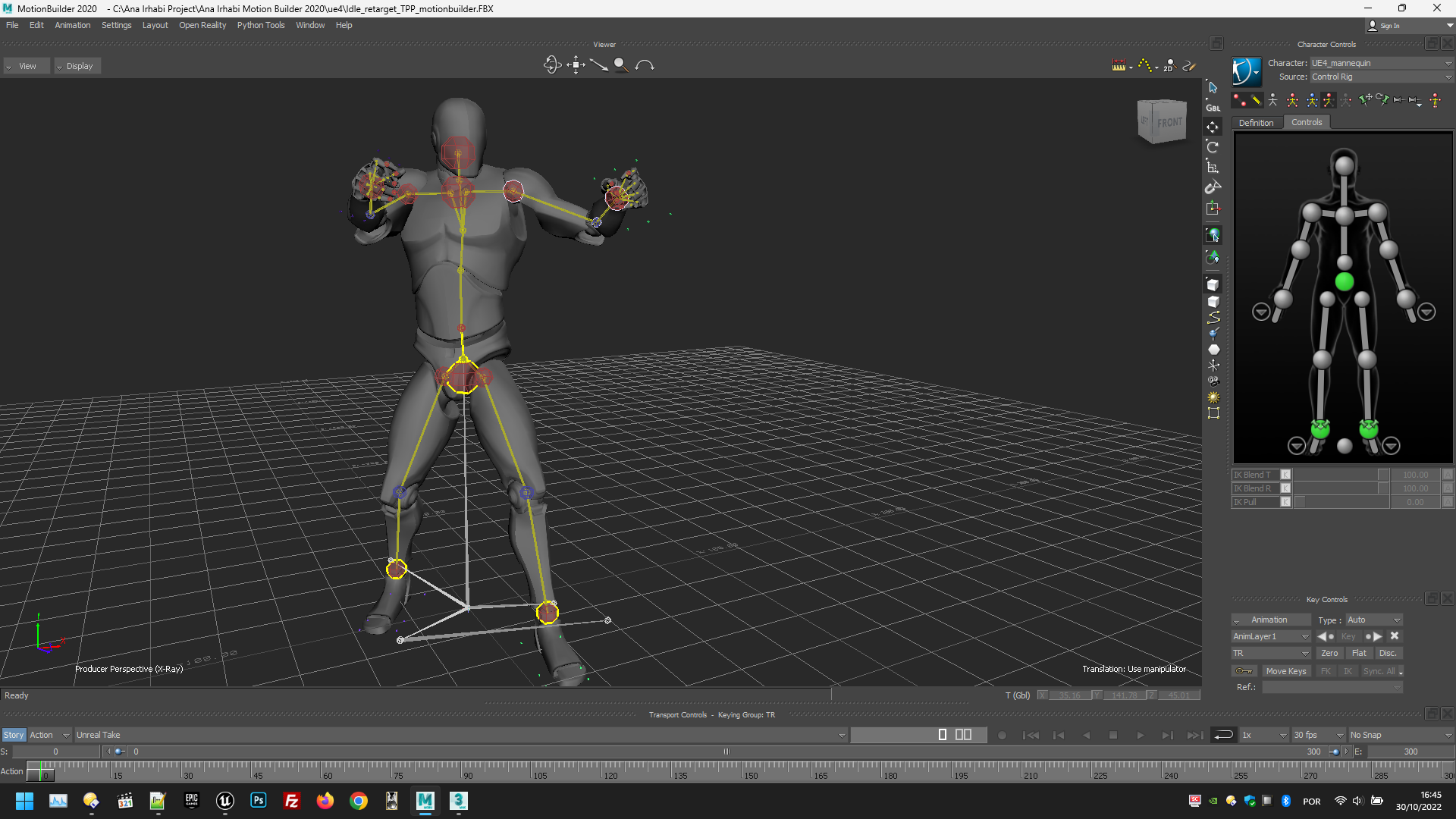This screenshot has width=1456, height=819.
Task: Open the Python Tools menu
Action: (260, 25)
